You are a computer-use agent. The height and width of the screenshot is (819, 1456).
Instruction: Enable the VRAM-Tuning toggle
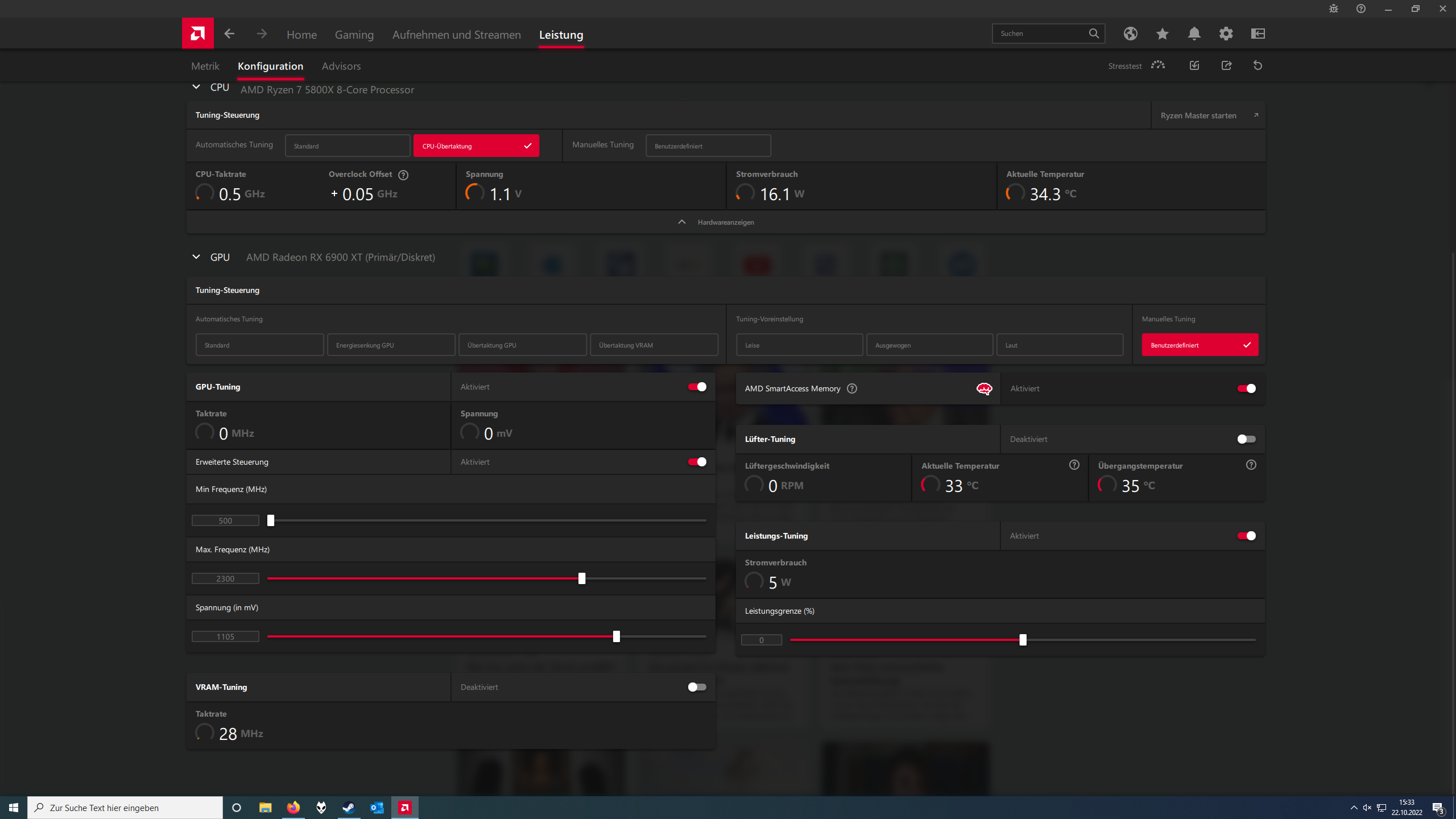pos(697,687)
